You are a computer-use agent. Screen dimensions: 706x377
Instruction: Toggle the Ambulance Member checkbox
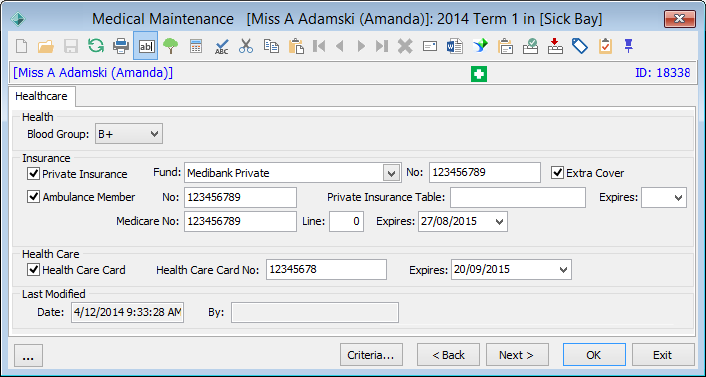(34, 197)
